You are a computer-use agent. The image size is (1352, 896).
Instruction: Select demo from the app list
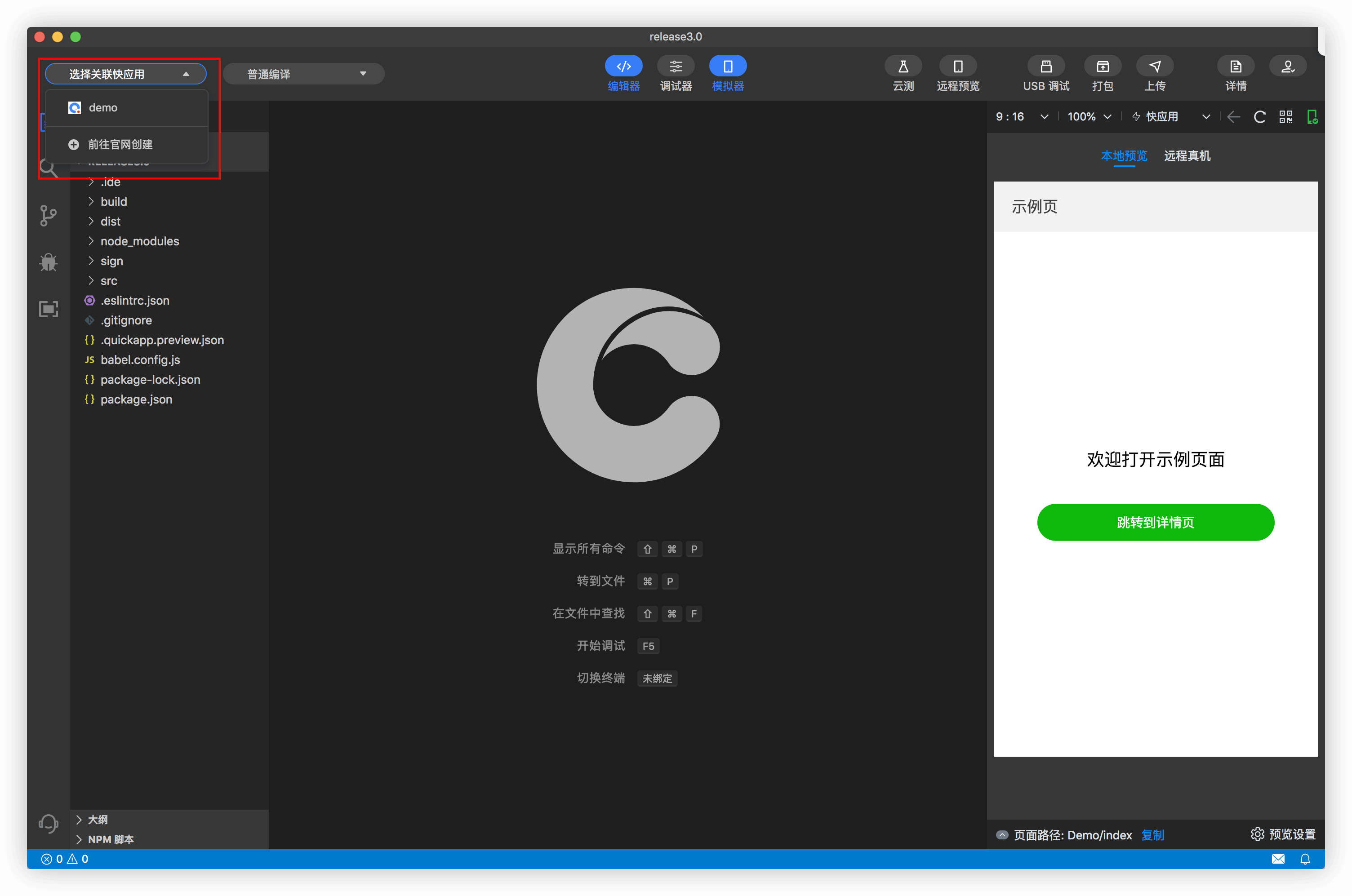103,107
